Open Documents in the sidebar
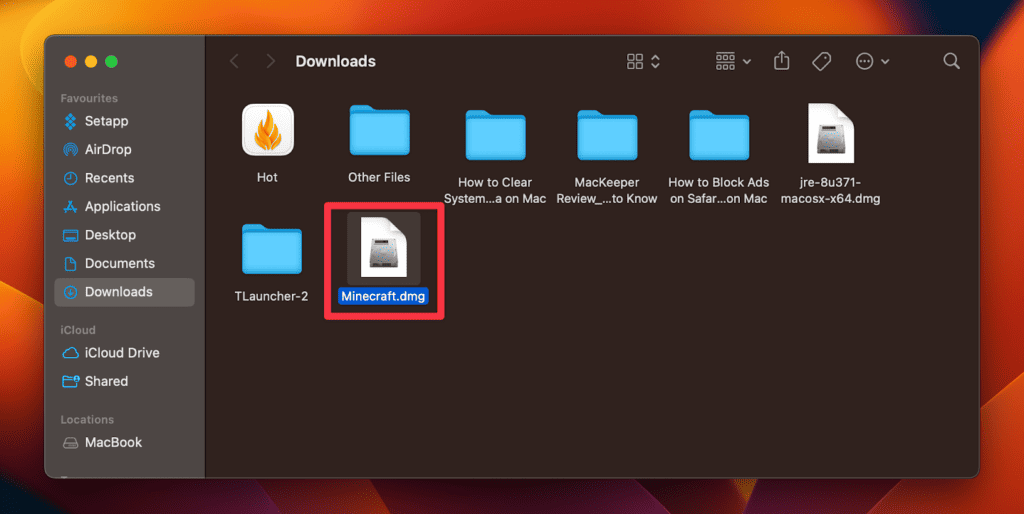This screenshot has height=514, width=1024. click(x=124, y=263)
